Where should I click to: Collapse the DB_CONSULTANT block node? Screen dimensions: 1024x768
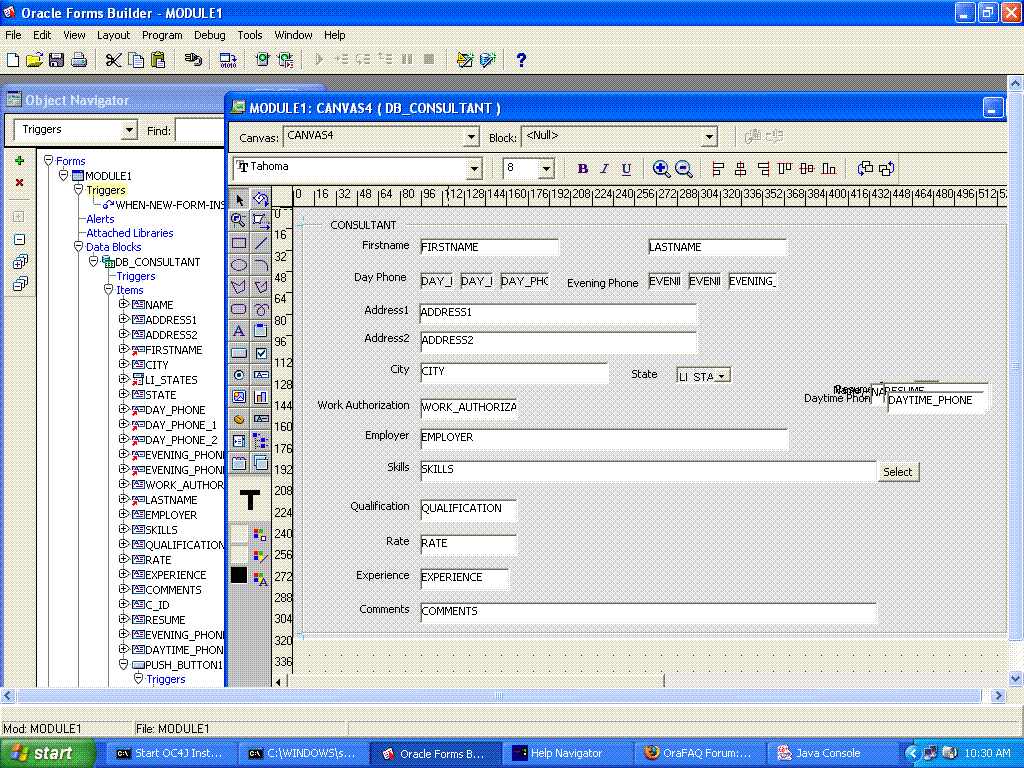pyautogui.click(x=93, y=261)
